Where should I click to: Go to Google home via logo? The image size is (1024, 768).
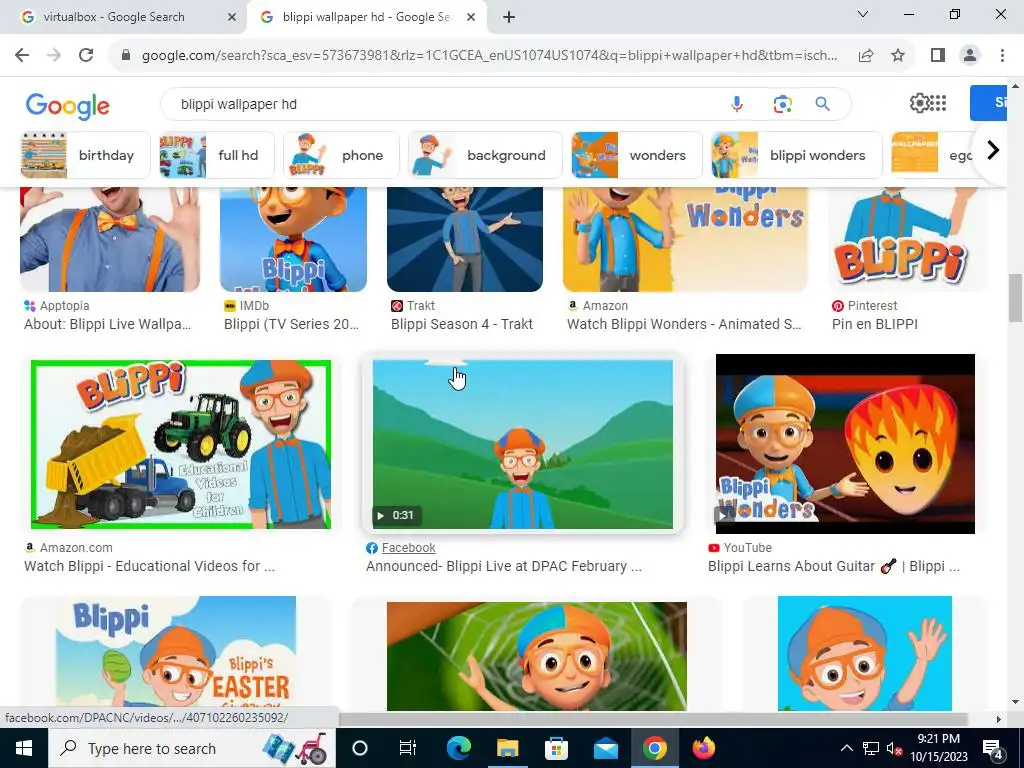coord(67,106)
